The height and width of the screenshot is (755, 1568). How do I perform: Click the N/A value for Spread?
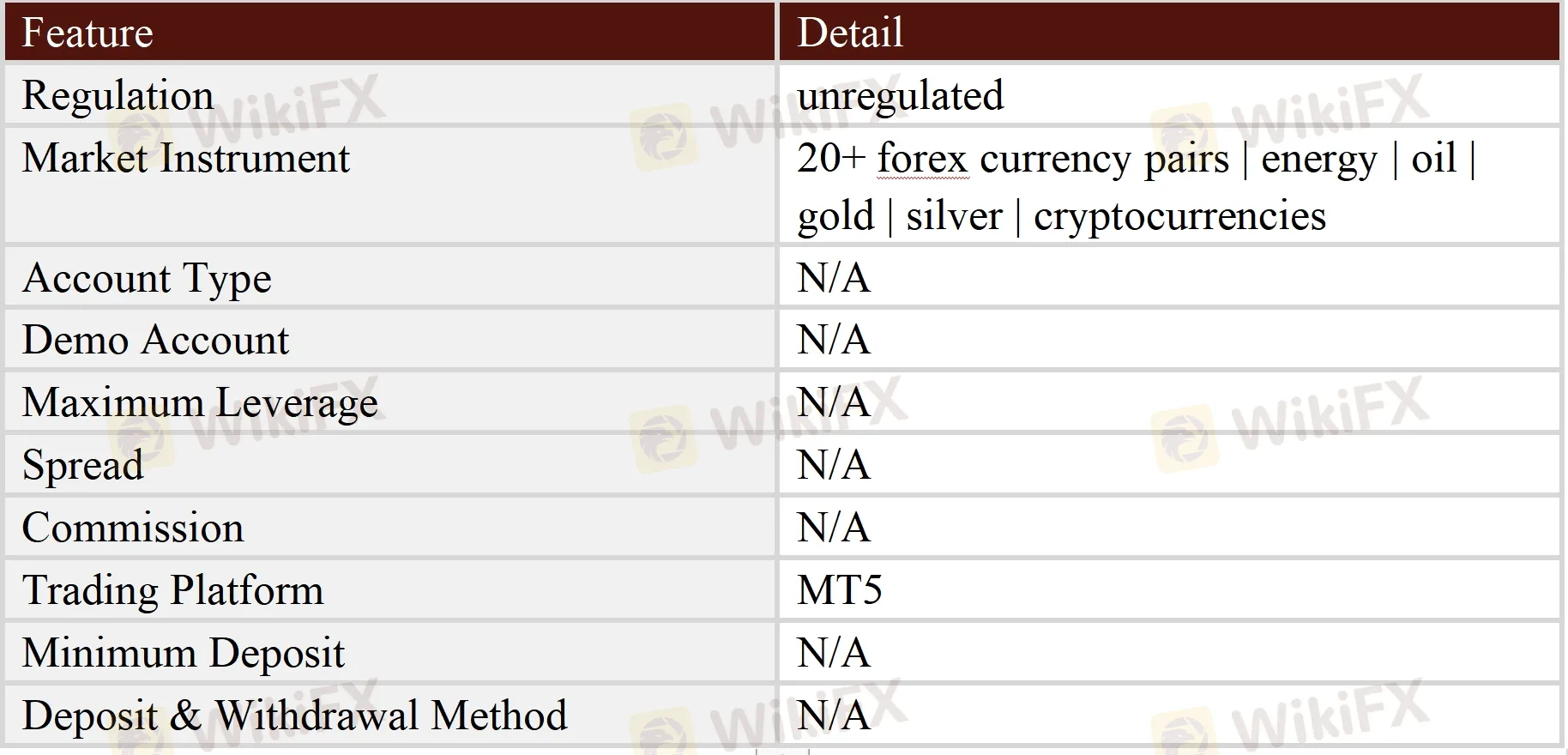tap(833, 465)
